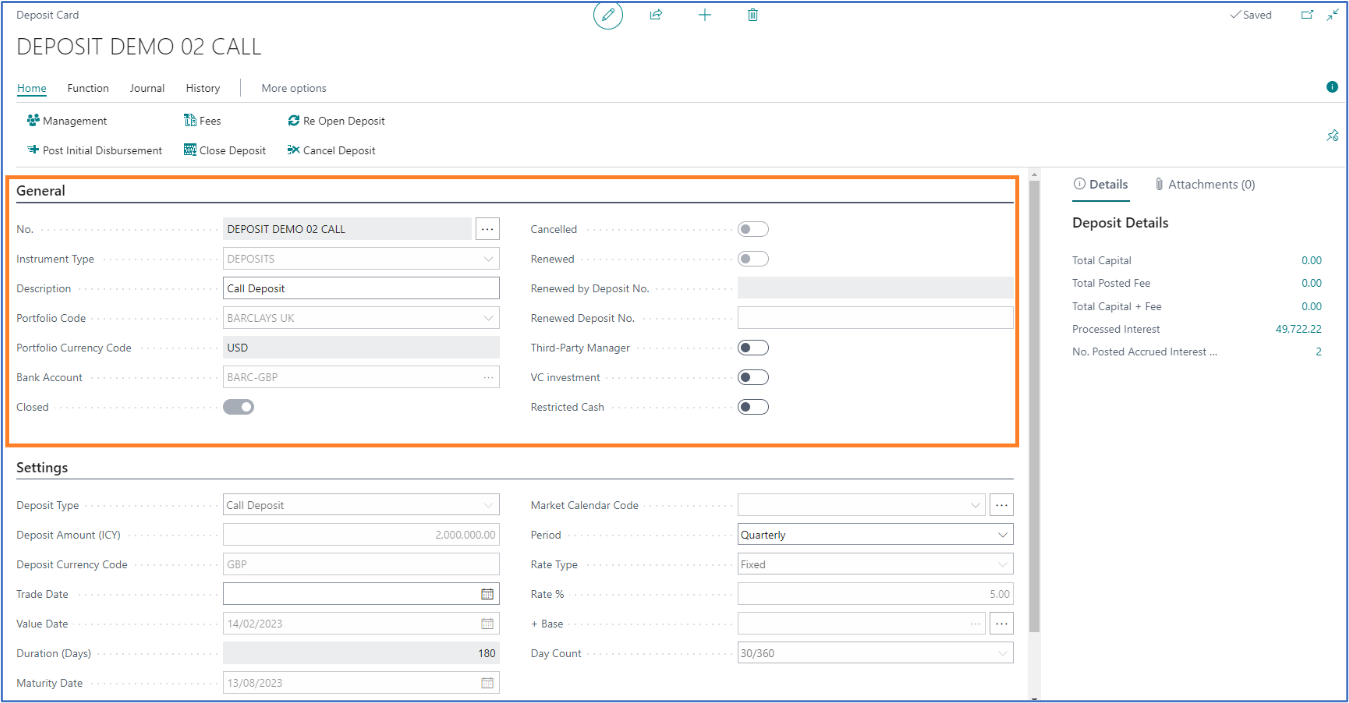Open the Fees action
Screen dimensions: 1349x703
pos(203,121)
